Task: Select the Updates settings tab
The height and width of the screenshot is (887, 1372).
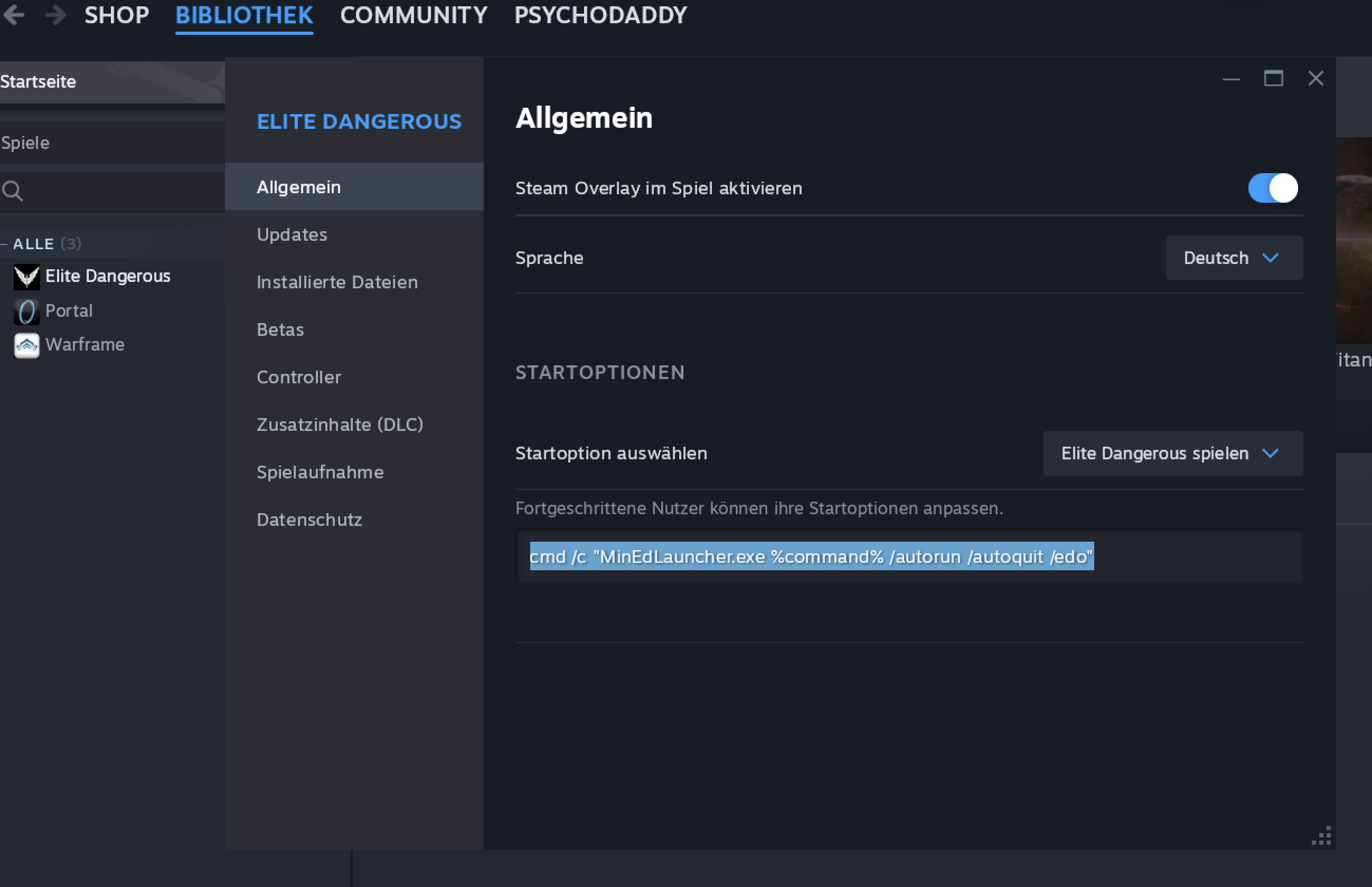Action: pos(354,234)
